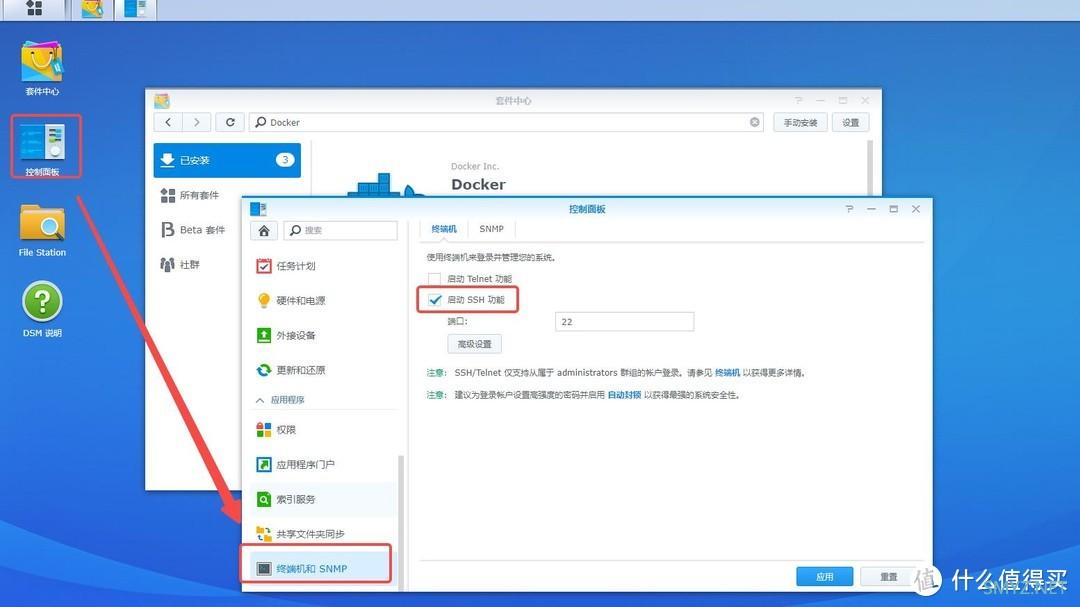The height and width of the screenshot is (607, 1080).
Task: Go forward in Package Center window
Action: [x=196, y=122]
